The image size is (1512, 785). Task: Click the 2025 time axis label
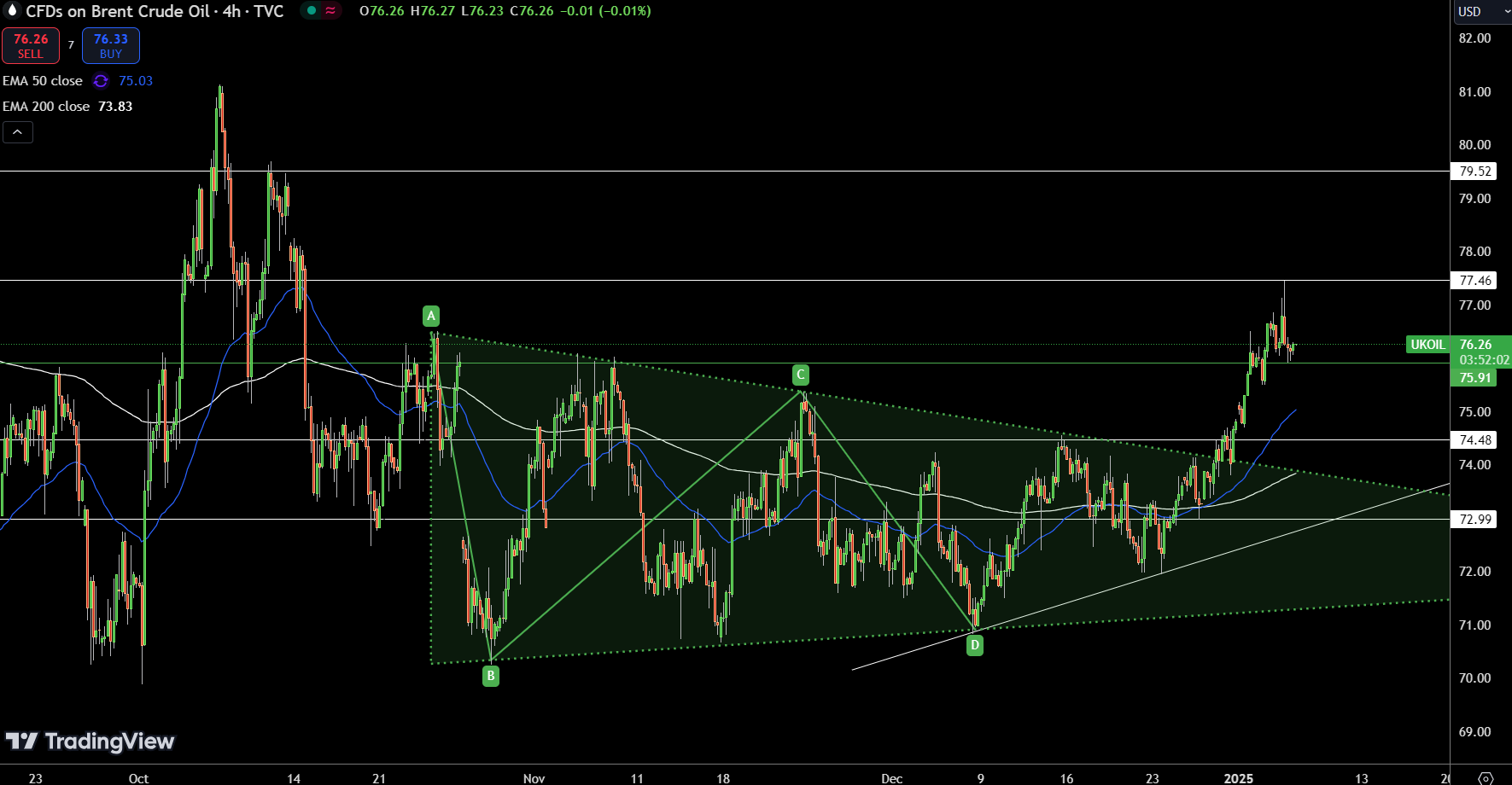pos(1239,778)
